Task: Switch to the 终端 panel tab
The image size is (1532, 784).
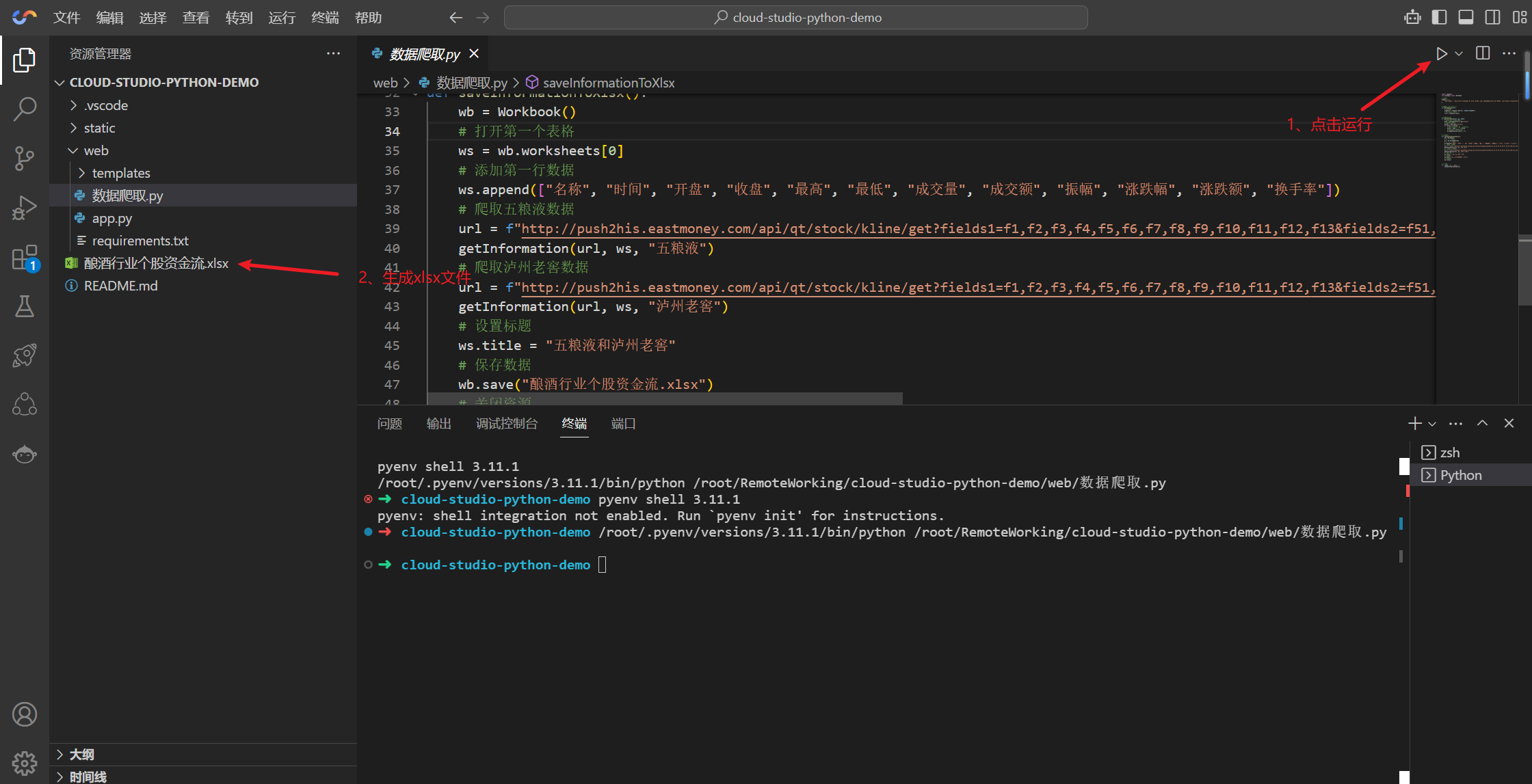Action: 574,424
